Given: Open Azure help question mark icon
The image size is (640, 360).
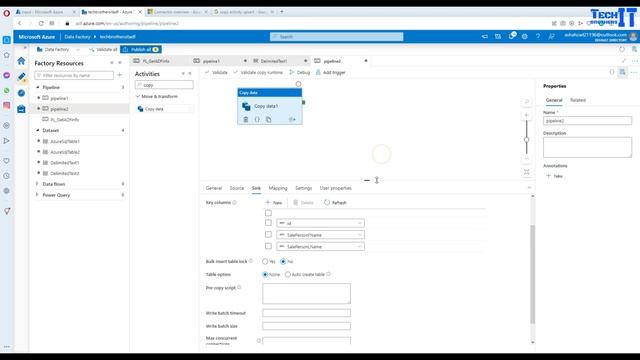Looking at the screenshot, I should click(x=538, y=37).
